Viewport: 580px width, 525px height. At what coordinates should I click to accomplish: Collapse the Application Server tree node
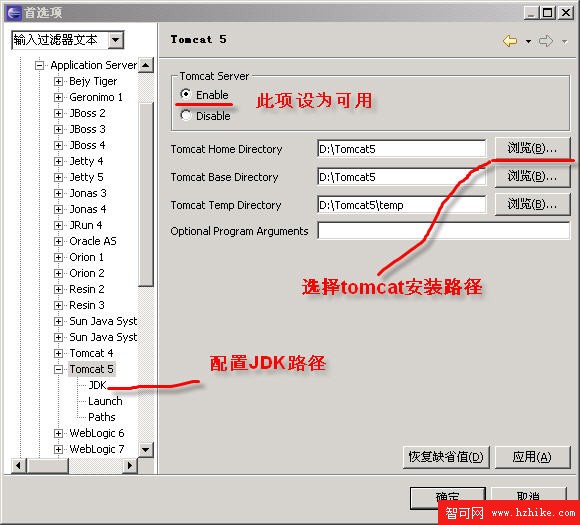pyautogui.click(x=39, y=65)
